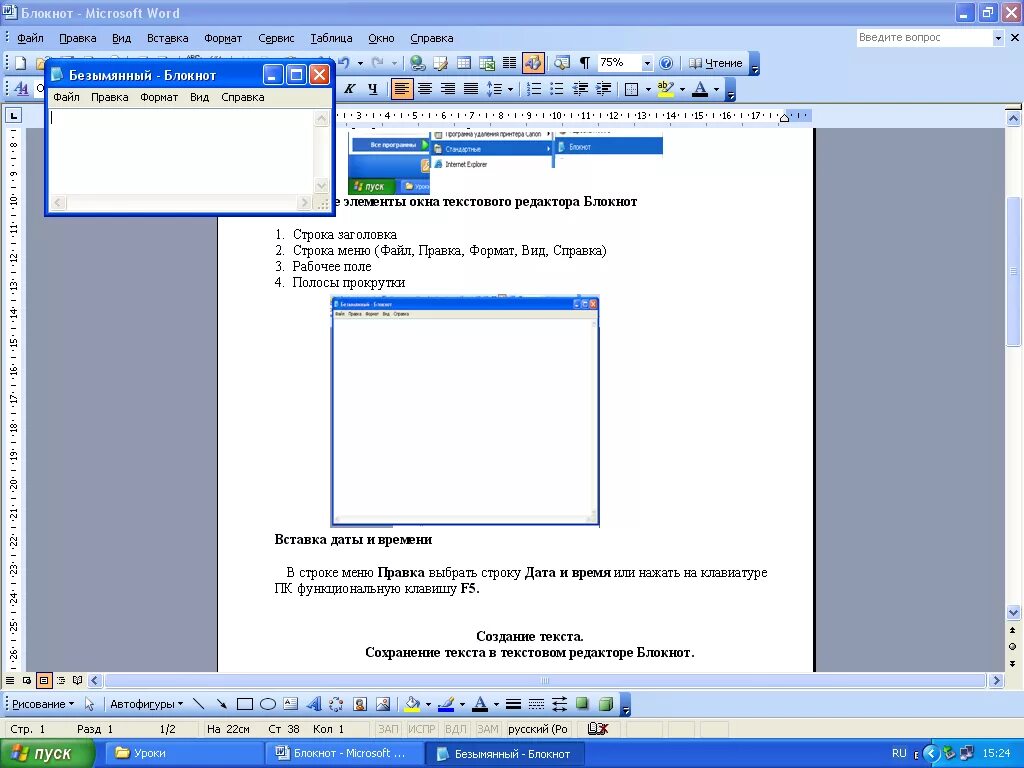This screenshot has height=768, width=1024.
Task: Toggle Align Left paragraph button
Action: coord(402,89)
